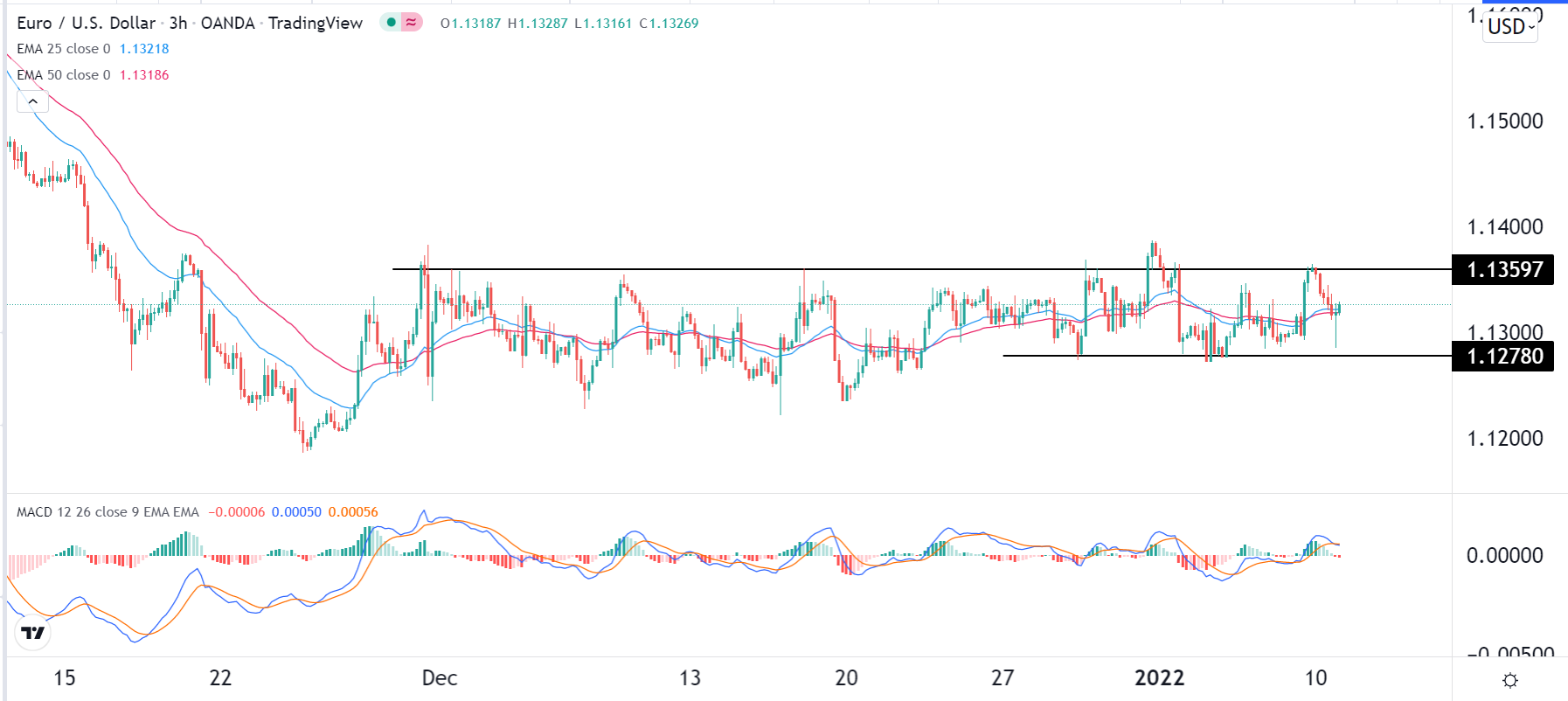This screenshot has height=701, width=1568.
Task: Select the MACD 12 26 close 9 label
Action: point(108,512)
